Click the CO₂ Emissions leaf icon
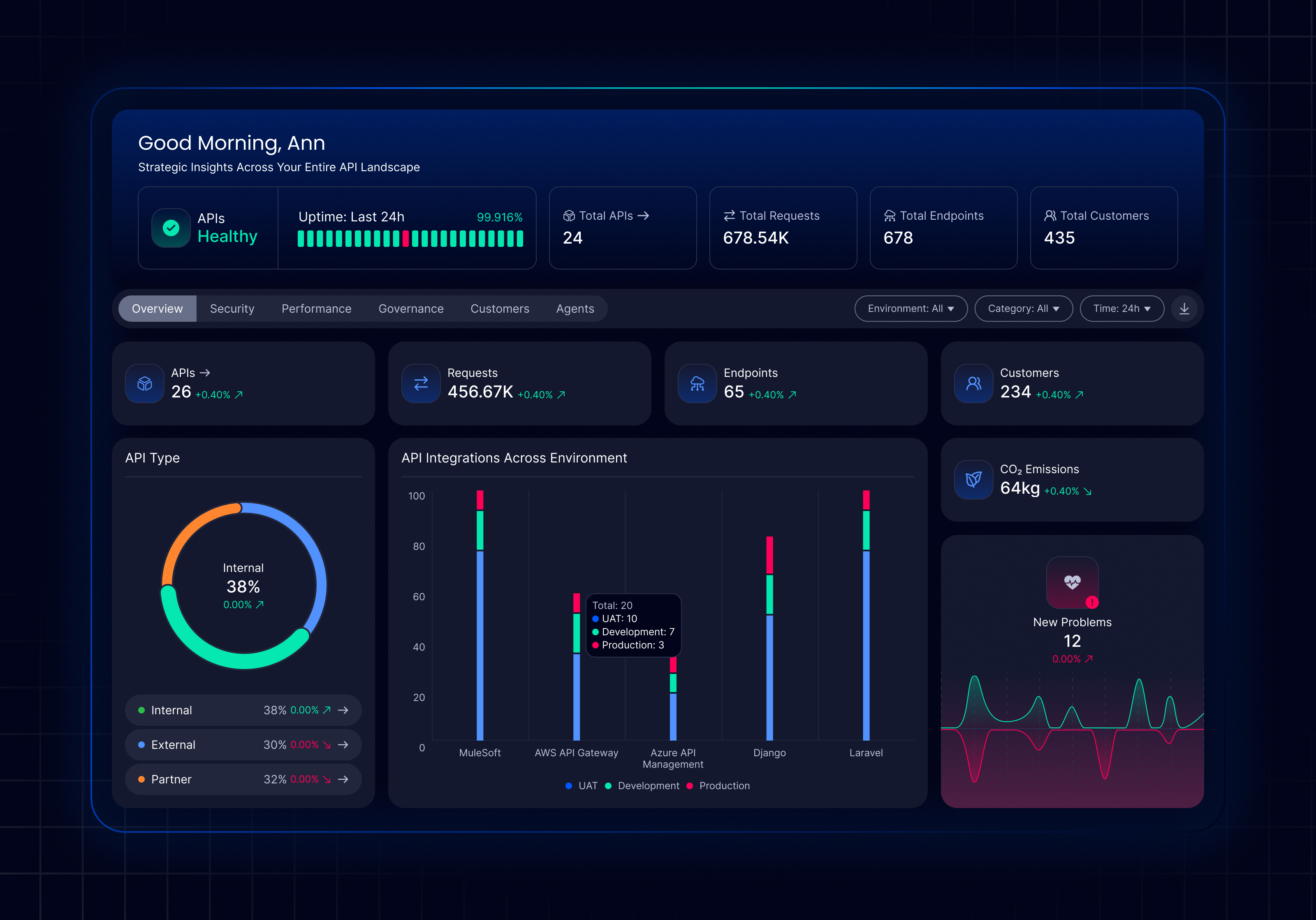1316x920 pixels. tap(973, 479)
